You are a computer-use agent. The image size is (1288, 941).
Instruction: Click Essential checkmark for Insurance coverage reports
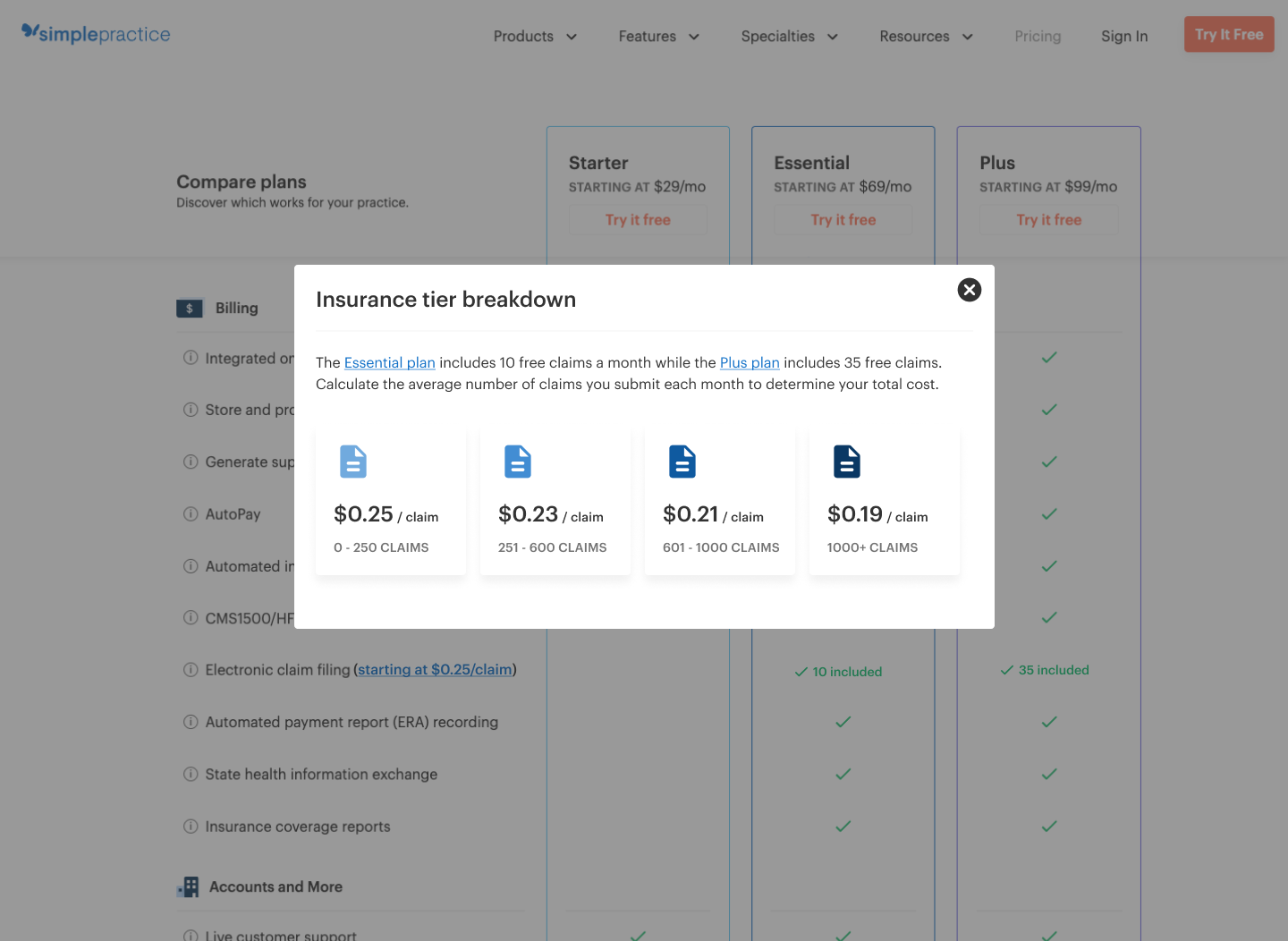pos(843,827)
